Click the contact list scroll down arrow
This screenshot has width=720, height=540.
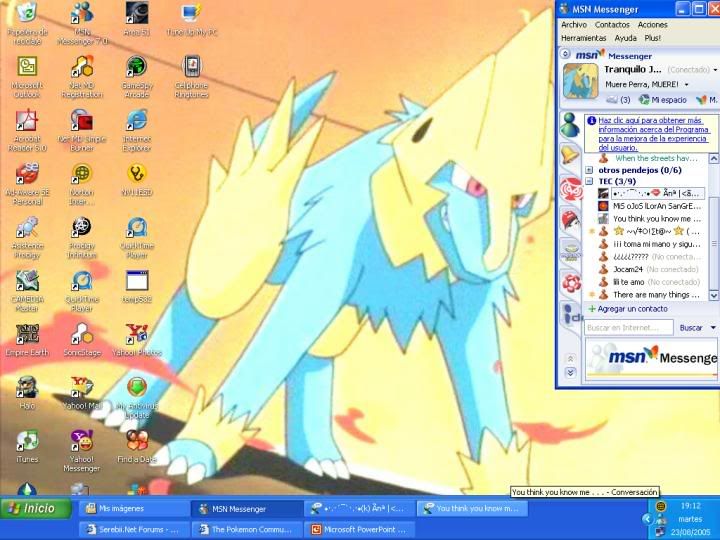coord(714,295)
